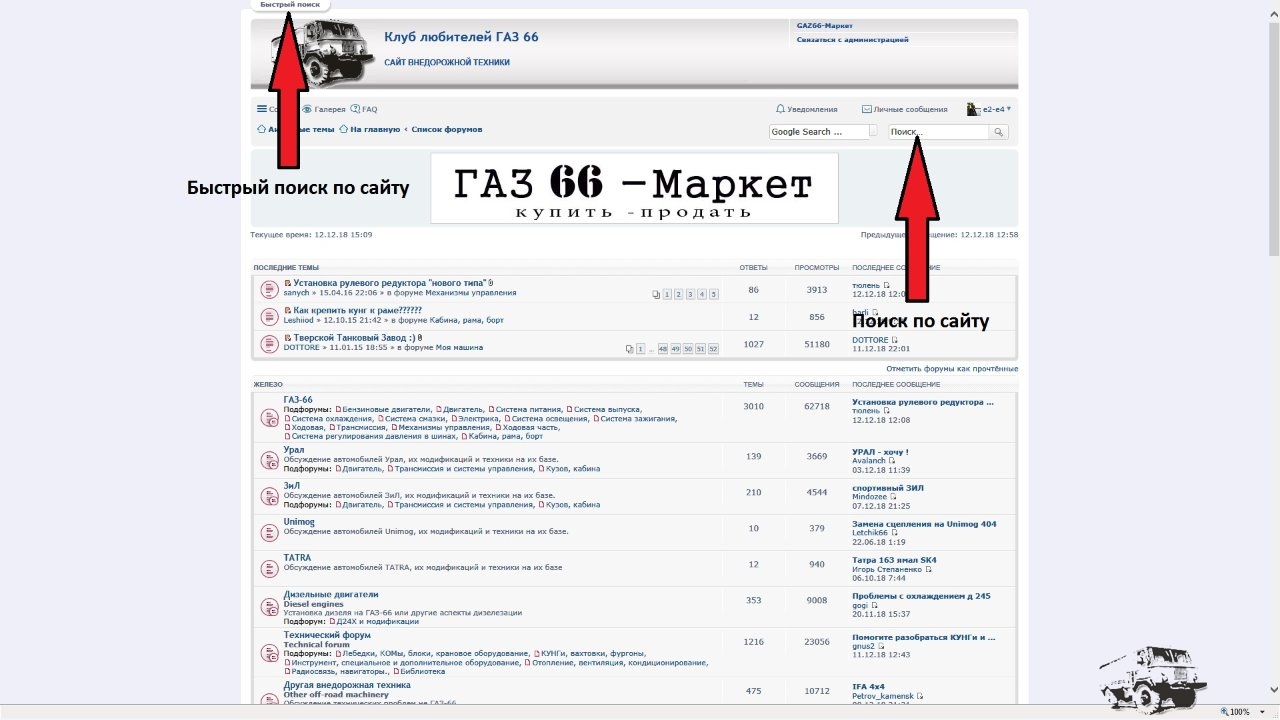Open Личные сообщения envelope icon
1280x720 pixels.
pos(867,109)
